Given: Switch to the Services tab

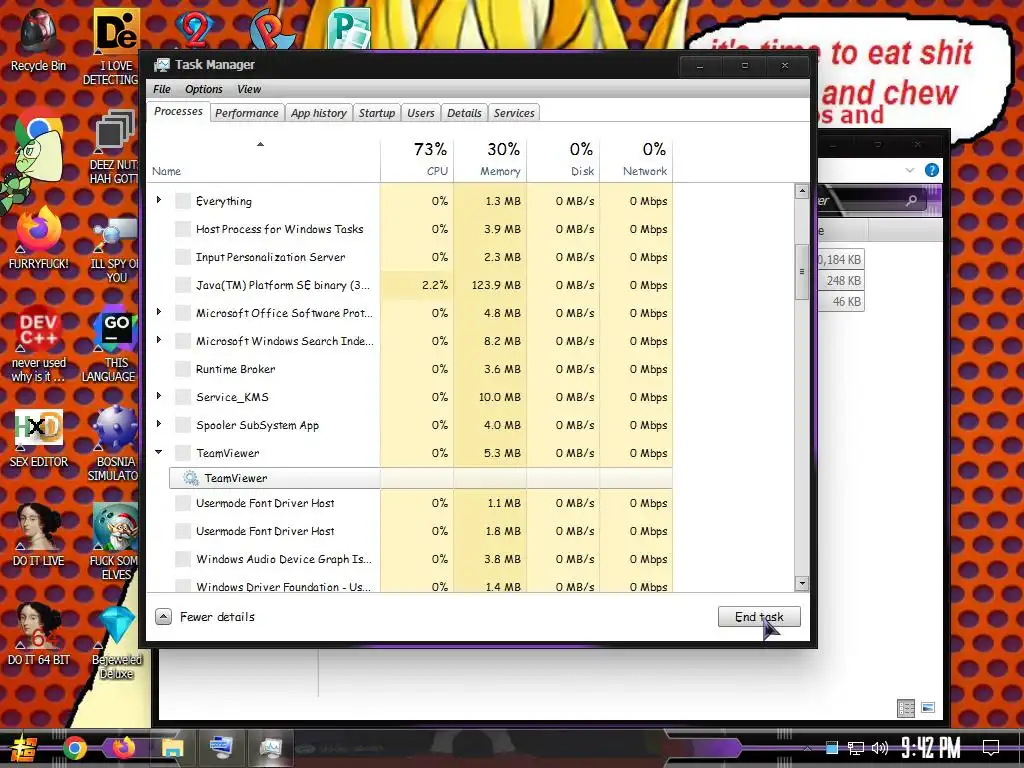Looking at the screenshot, I should 514,113.
